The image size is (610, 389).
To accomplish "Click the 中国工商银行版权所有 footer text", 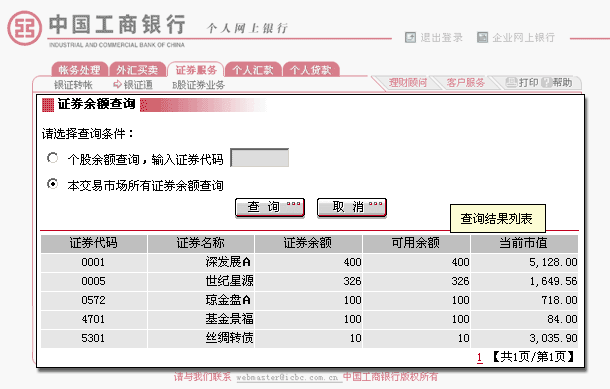I will tap(390, 377).
